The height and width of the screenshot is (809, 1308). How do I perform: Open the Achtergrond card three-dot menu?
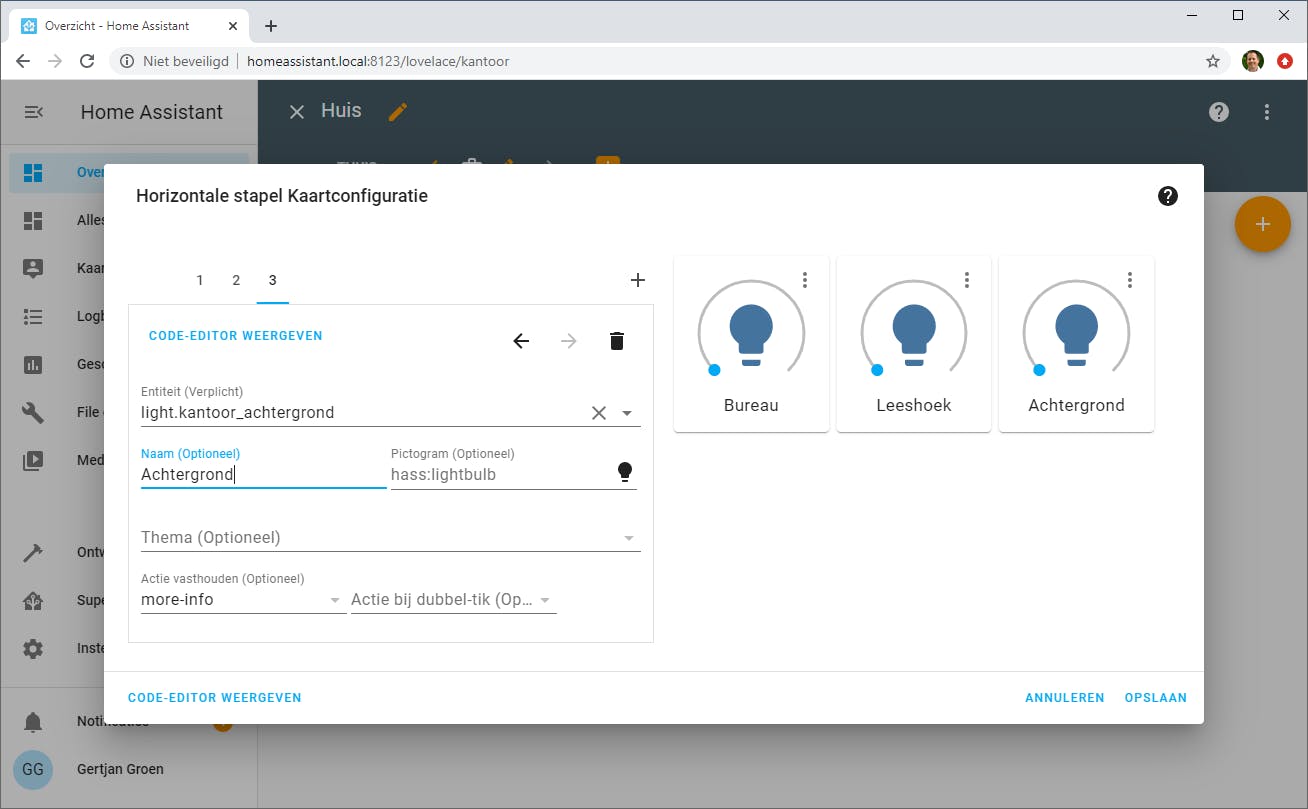(1130, 280)
